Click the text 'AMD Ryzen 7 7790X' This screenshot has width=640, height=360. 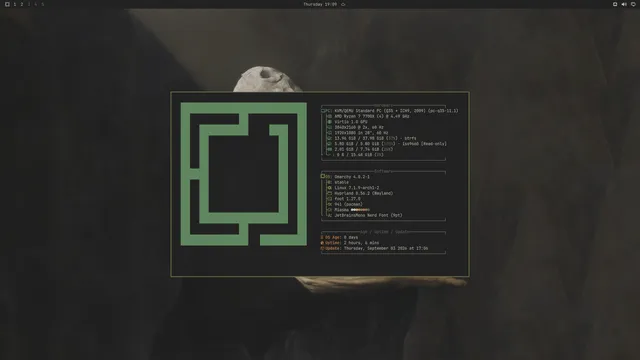[x=354, y=116]
